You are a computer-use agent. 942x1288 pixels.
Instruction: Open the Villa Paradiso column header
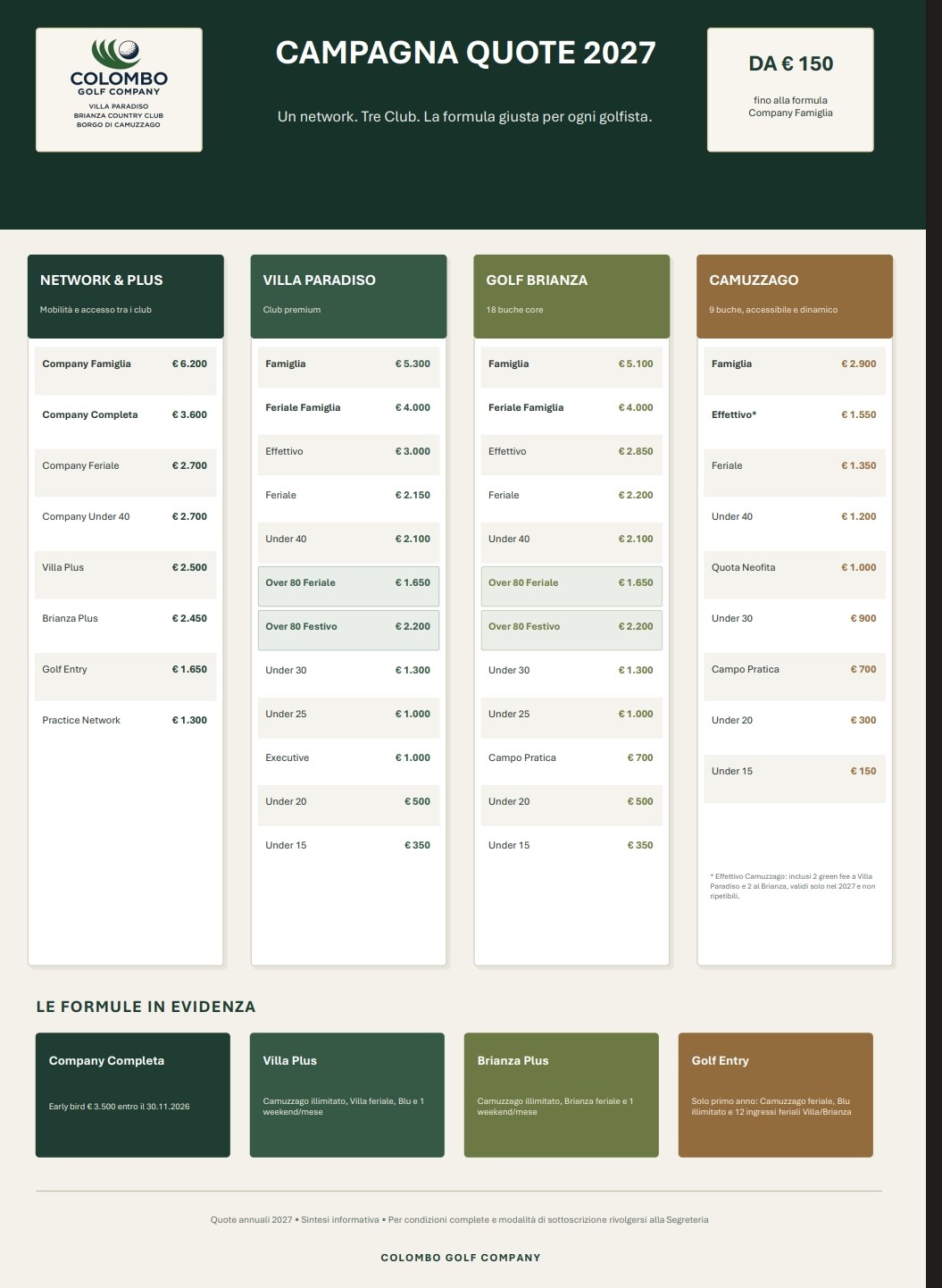click(x=348, y=297)
